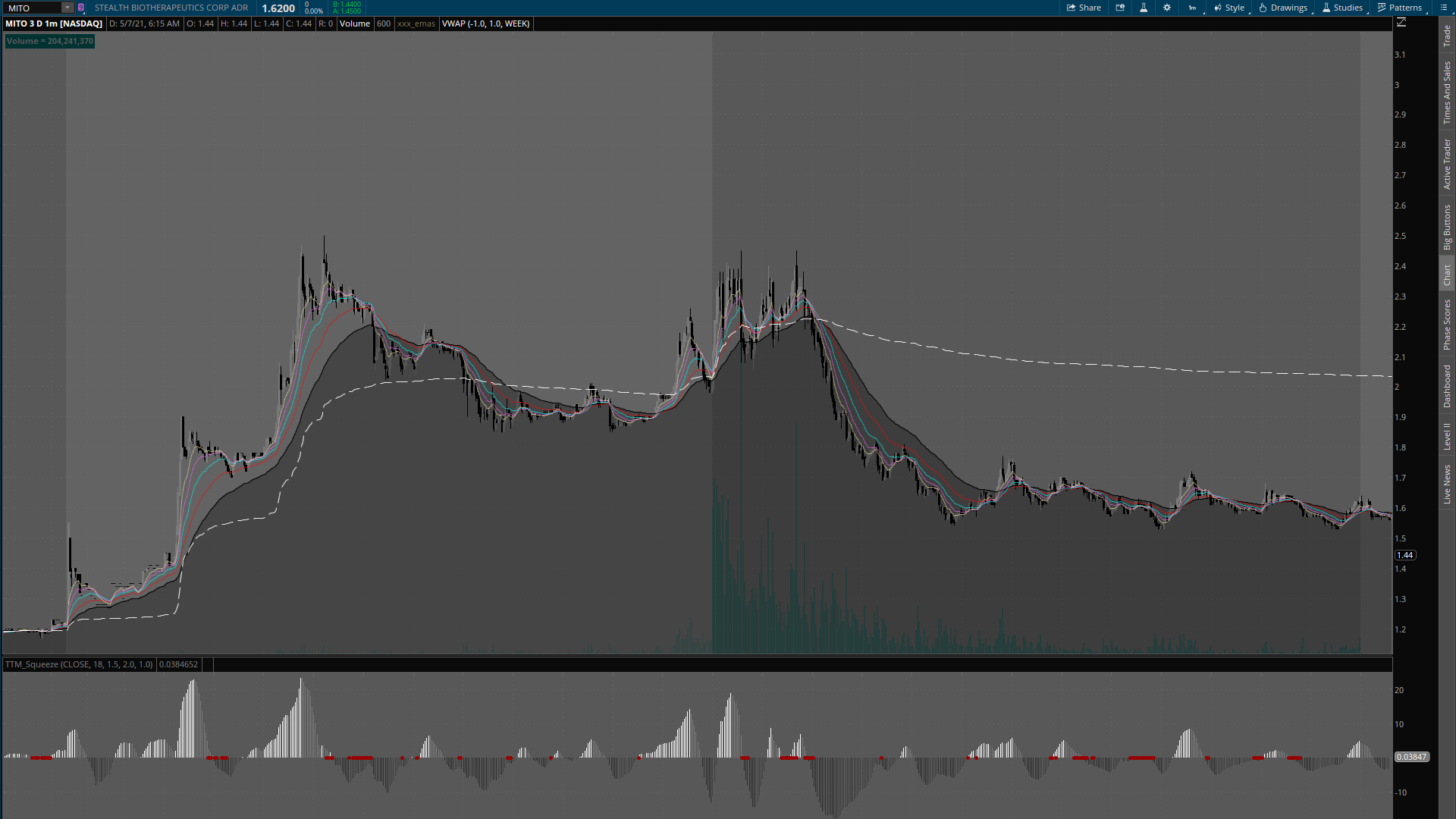Viewport: 1456px width, 819px height.
Task: Open the Style menu
Action: pyautogui.click(x=1229, y=8)
